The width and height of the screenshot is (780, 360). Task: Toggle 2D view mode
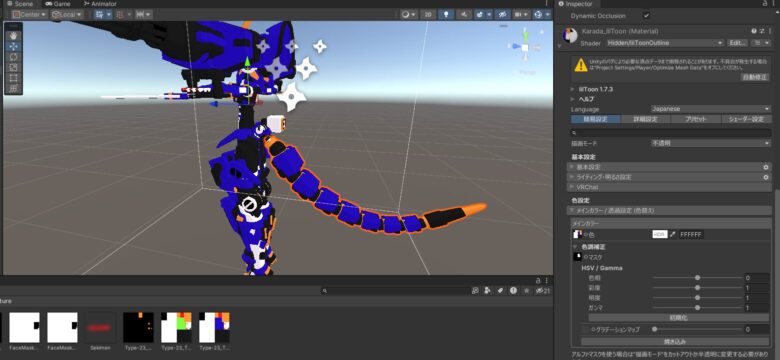427,14
